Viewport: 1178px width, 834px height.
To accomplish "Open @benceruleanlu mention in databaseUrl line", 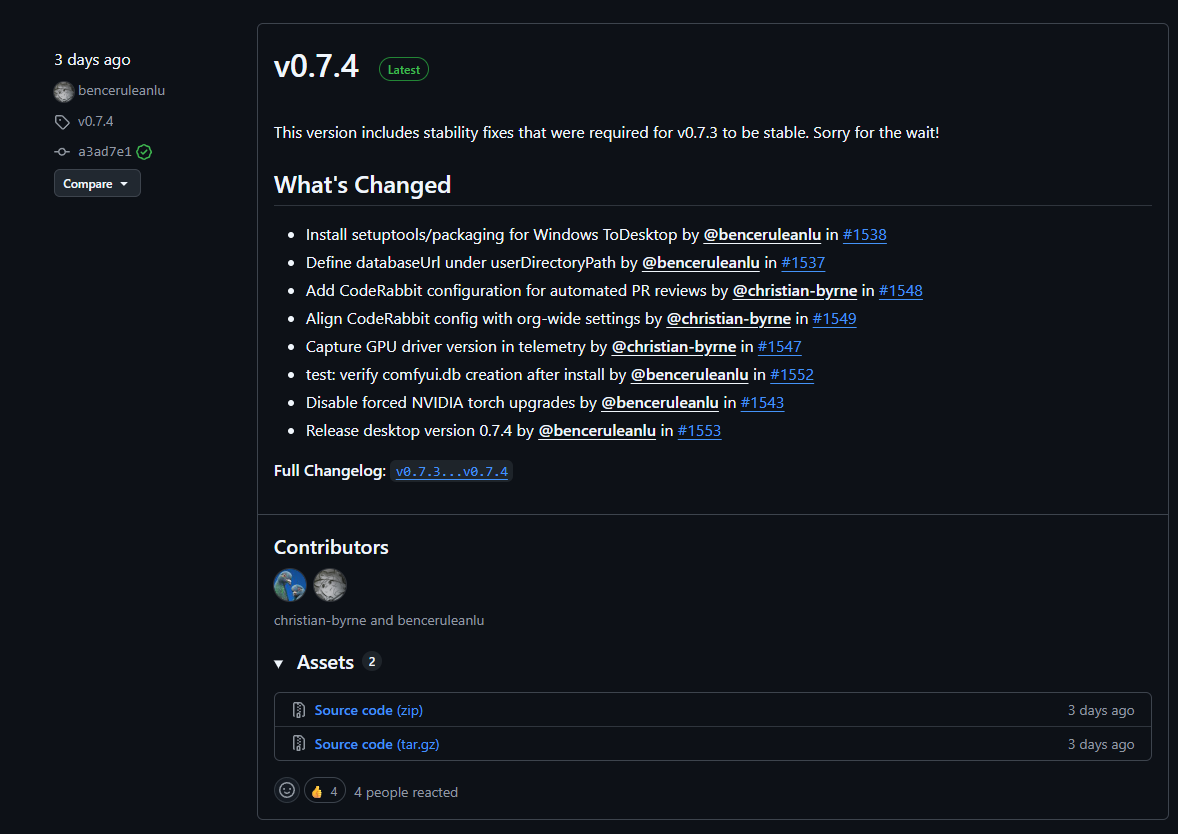I will (701, 262).
